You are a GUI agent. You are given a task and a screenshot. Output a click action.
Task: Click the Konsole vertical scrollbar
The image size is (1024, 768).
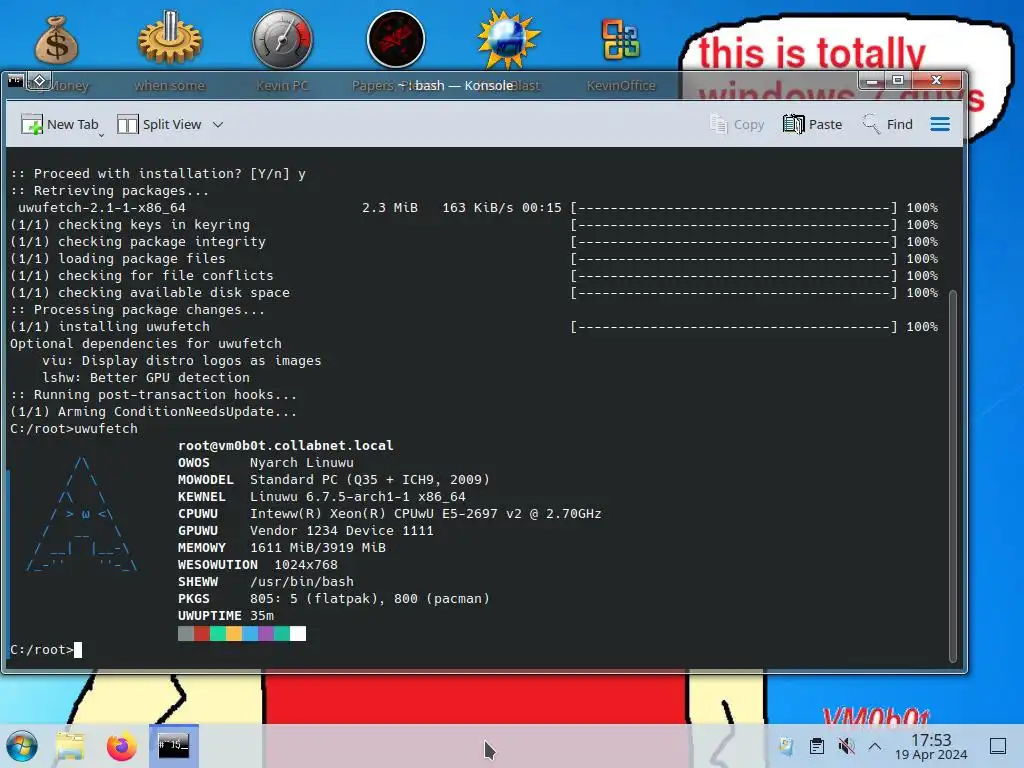[953, 477]
